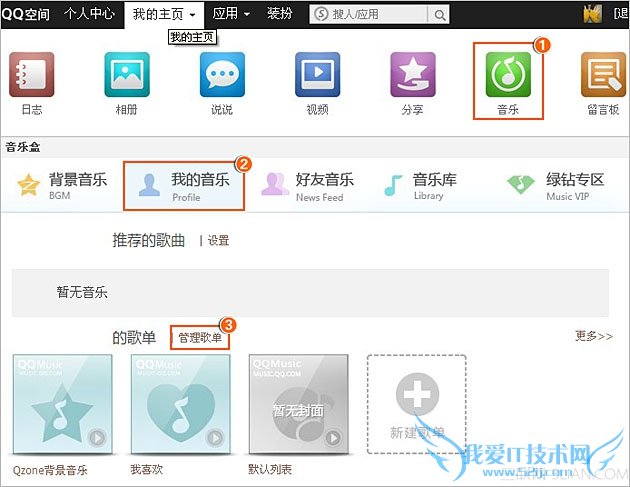Open the 设置 link beside 推荐的歌曲
630x487 pixels.
click(218, 240)
